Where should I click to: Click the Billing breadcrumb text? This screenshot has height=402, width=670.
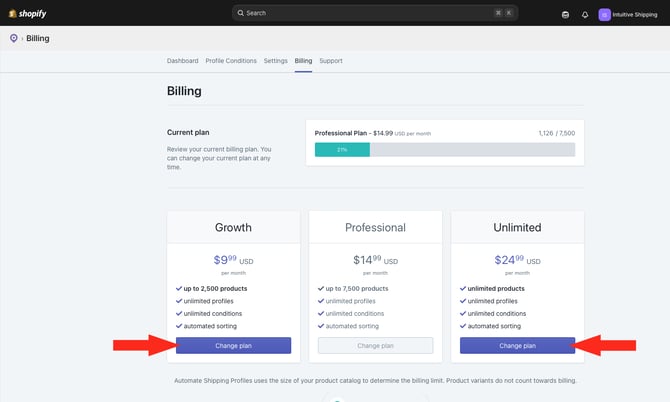pyautogui.click(x=38, y=38)
